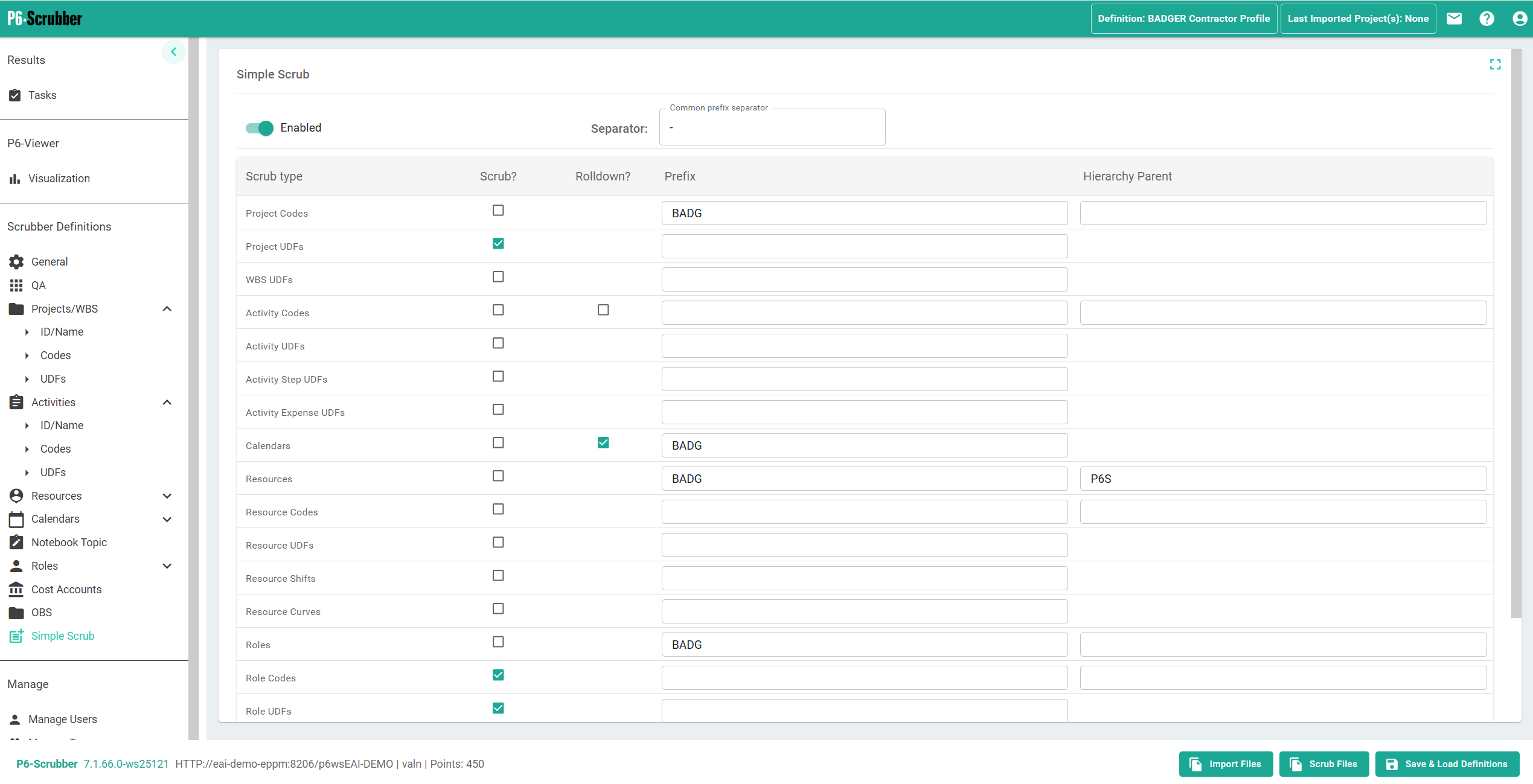Open the user account profile icon
1533x784 pixels.
click(1519, 19)
